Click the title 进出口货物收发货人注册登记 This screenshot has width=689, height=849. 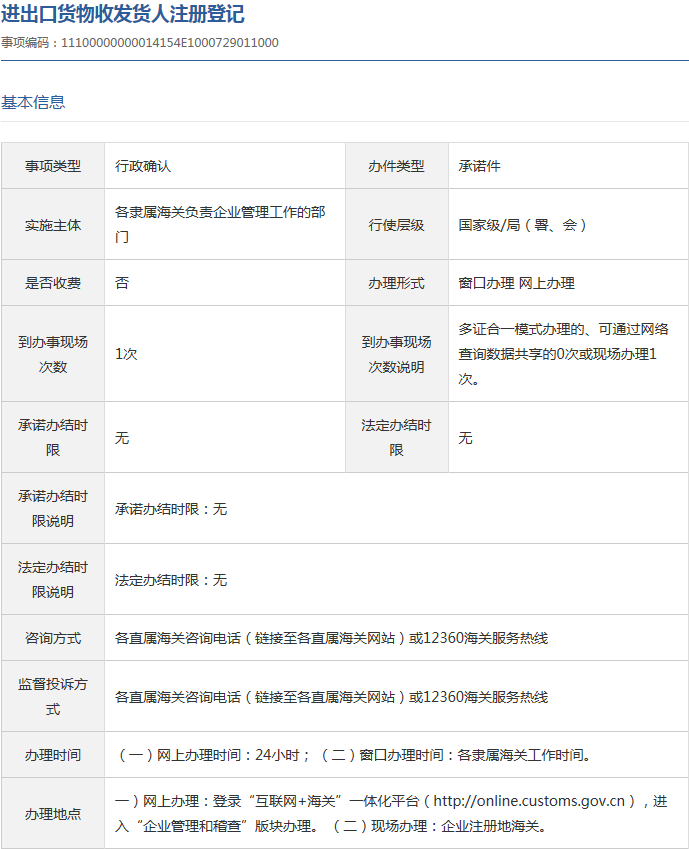pyautogui.click(x=122, y=15)
